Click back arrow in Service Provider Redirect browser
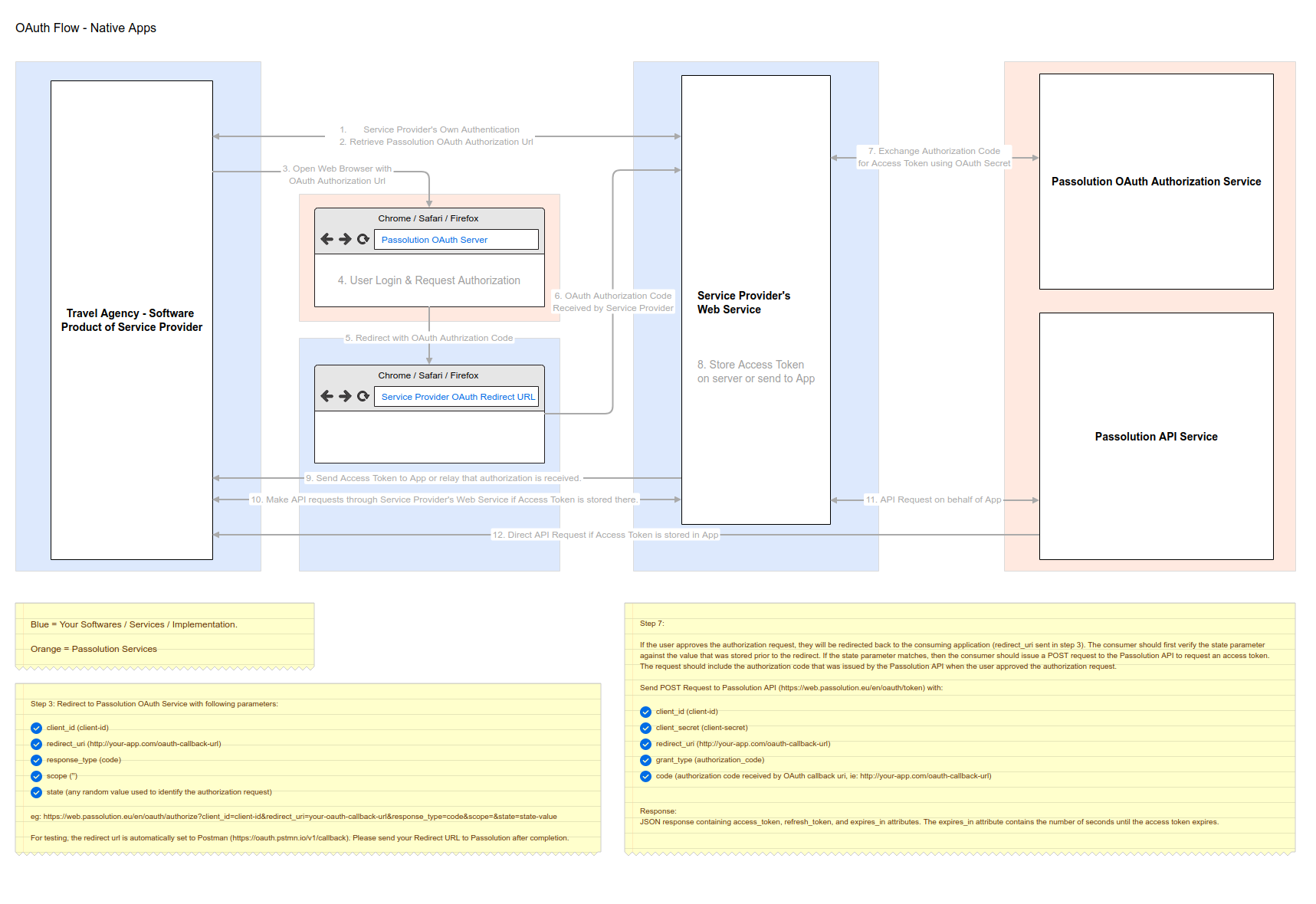The width and height of the screenshot is (1316, 904). (327, 396)
